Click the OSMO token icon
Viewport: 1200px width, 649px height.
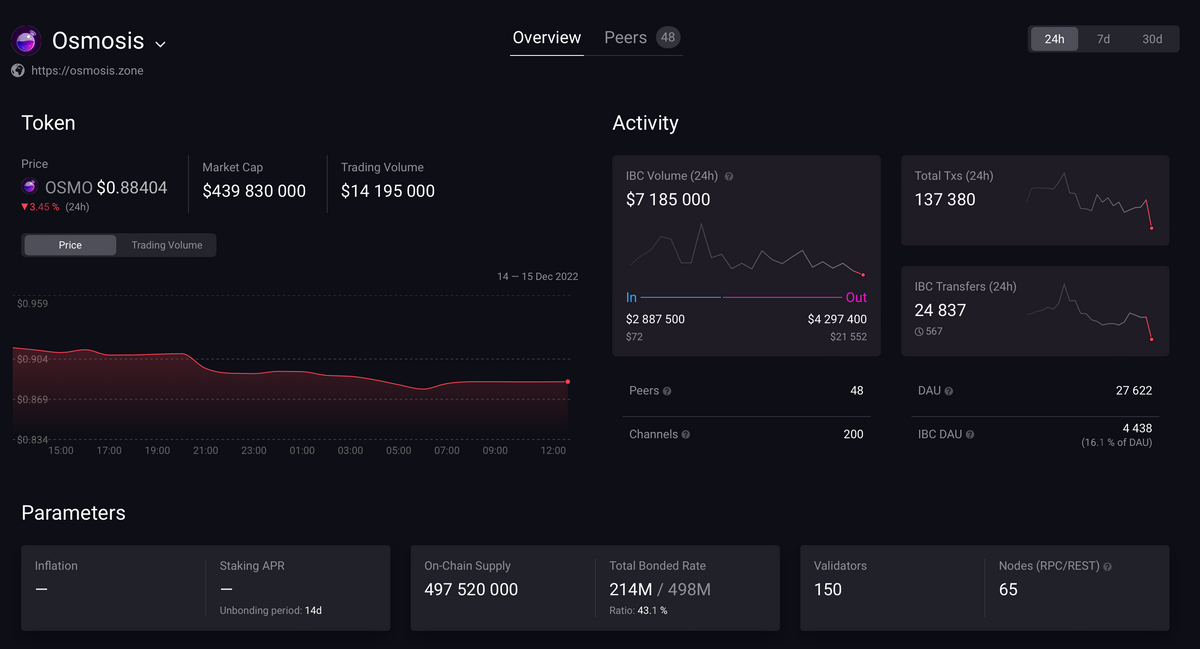tap(30, 187)
